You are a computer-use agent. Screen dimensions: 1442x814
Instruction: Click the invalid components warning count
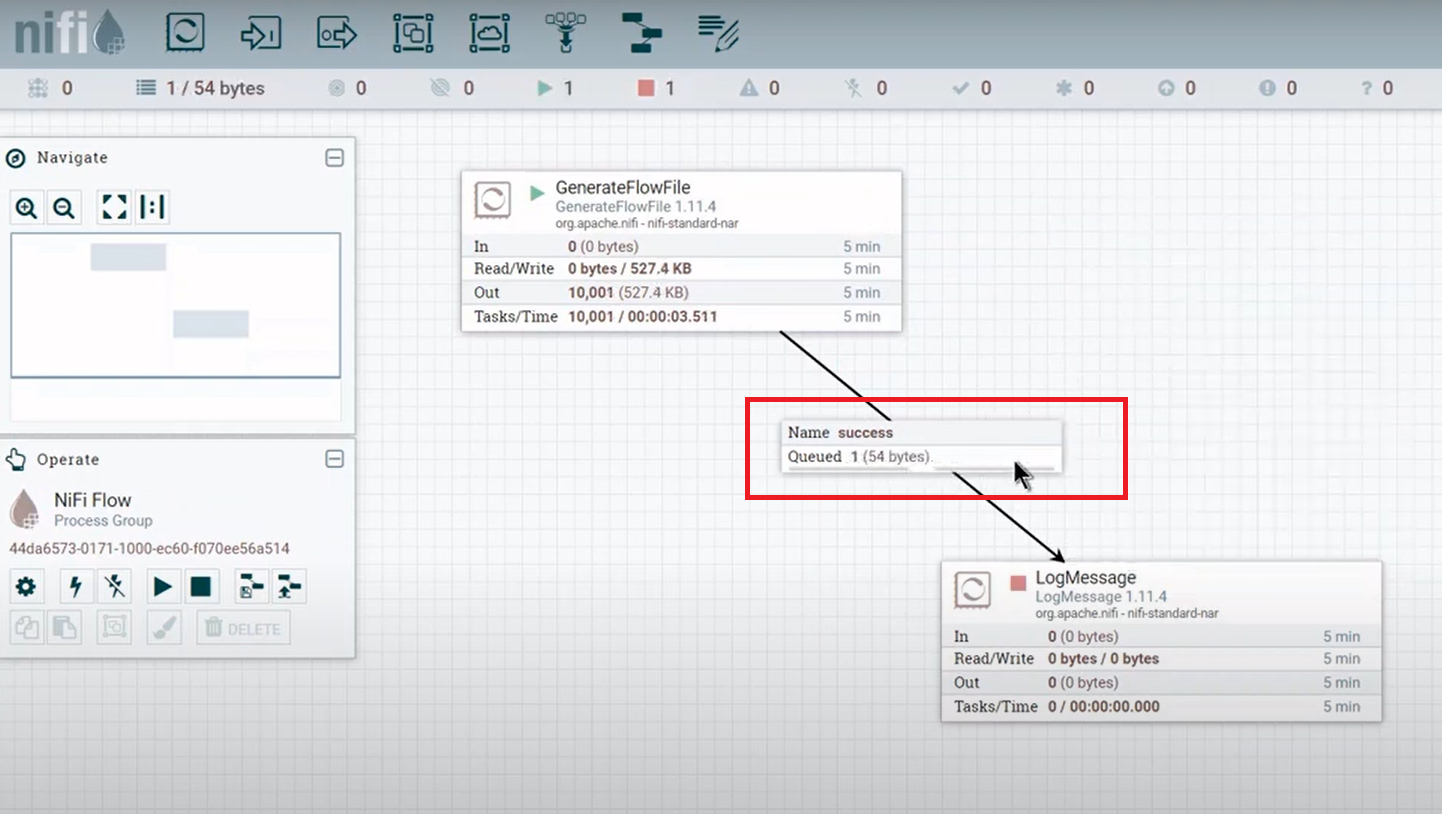[759, 88]
